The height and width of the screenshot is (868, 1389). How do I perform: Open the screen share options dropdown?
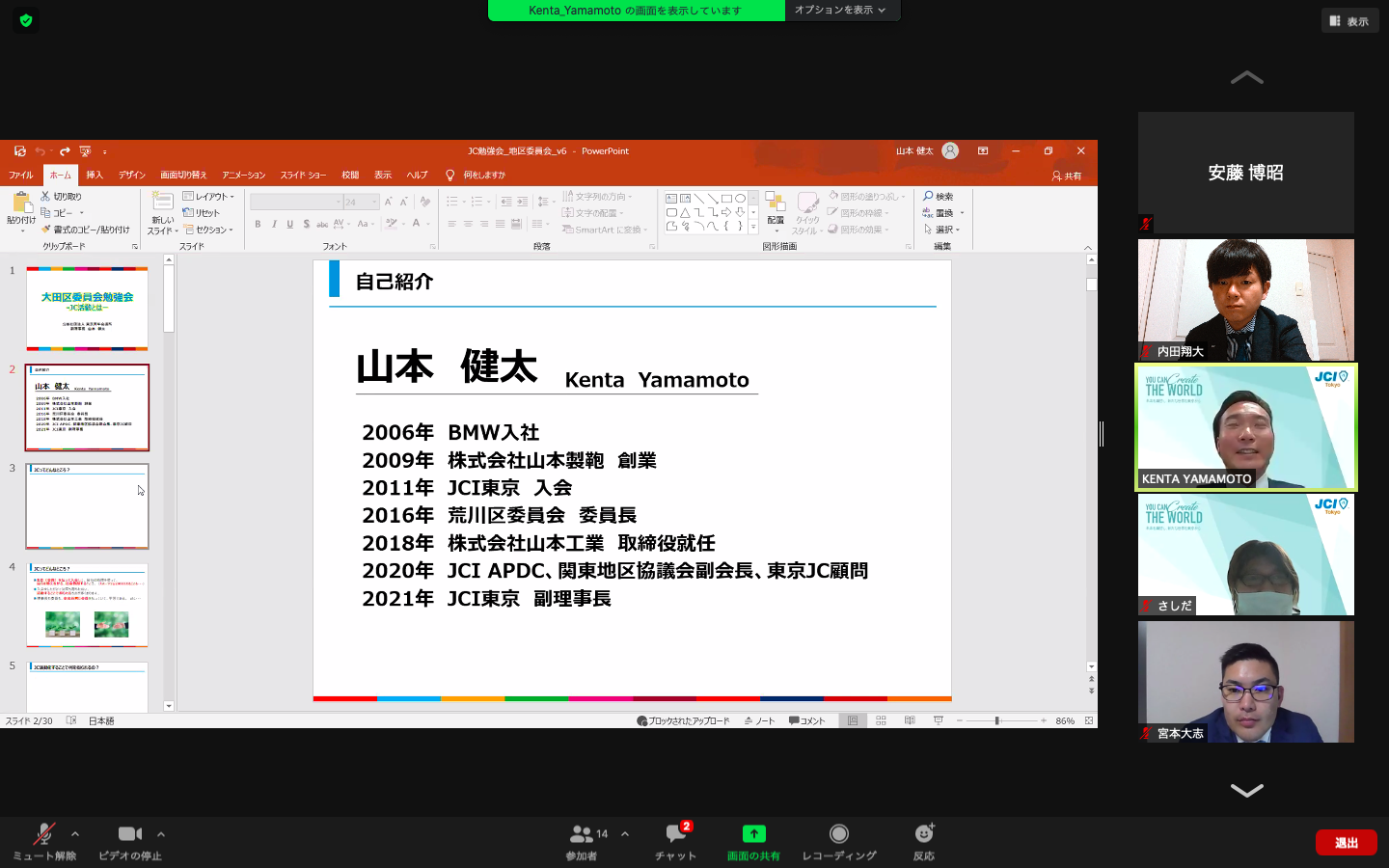tap(840, 11)
